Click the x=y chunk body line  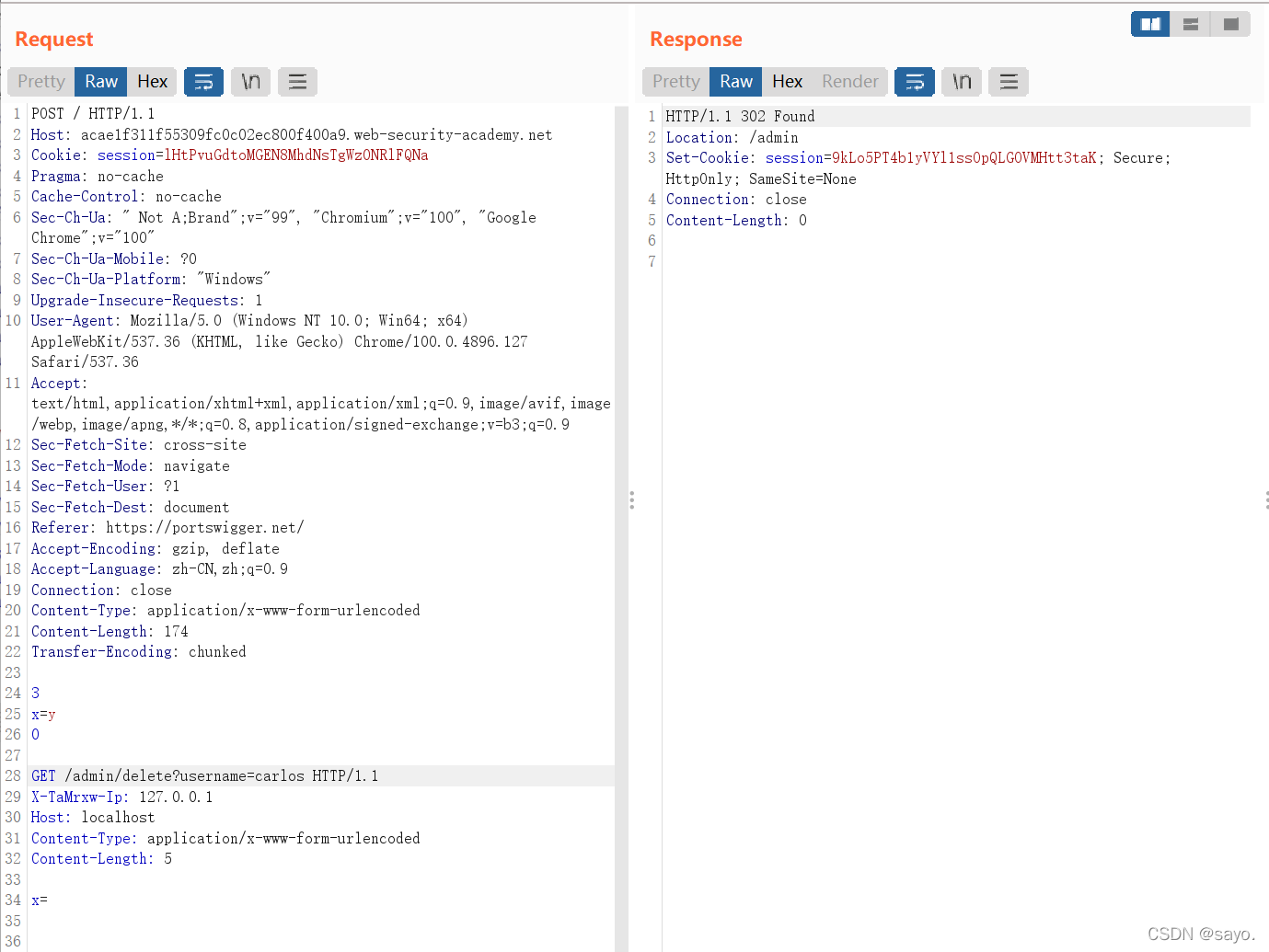[43, 715]
